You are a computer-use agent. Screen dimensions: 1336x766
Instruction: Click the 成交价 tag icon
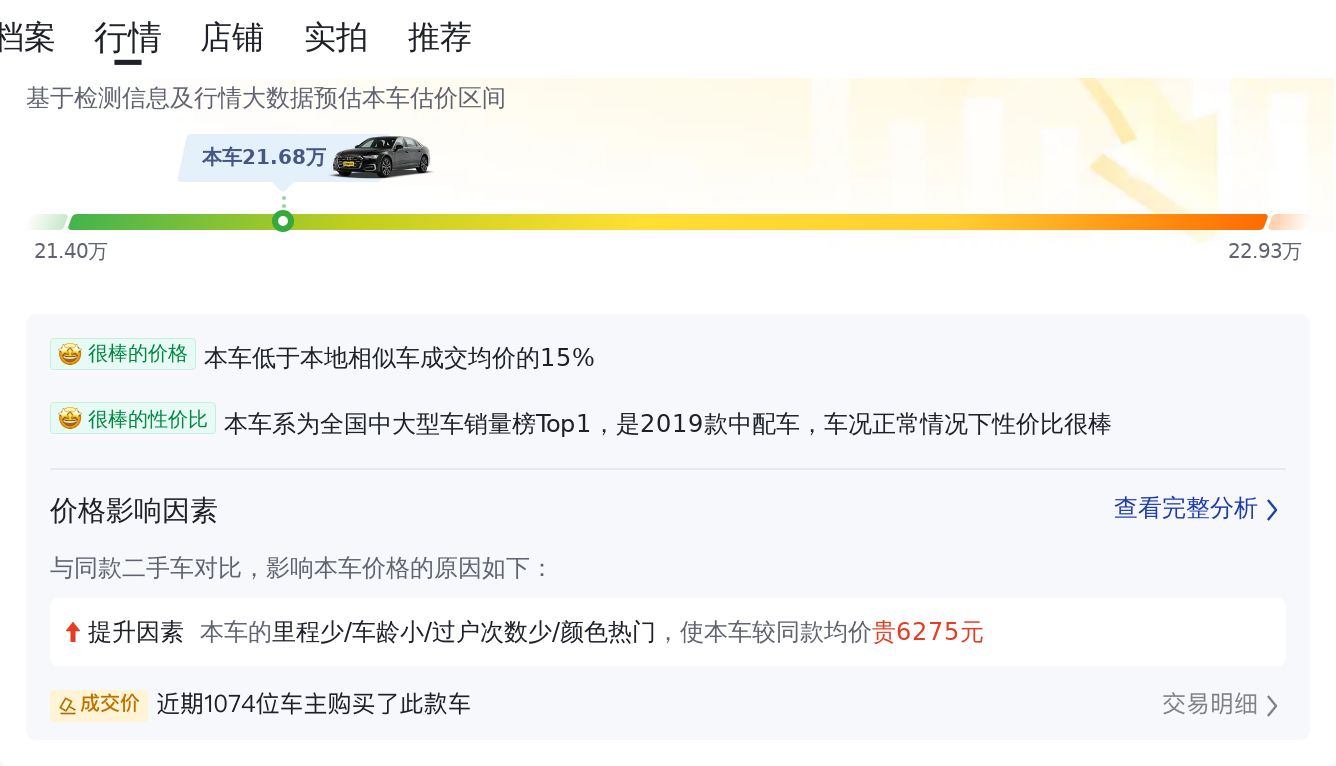tap(68, 705)
